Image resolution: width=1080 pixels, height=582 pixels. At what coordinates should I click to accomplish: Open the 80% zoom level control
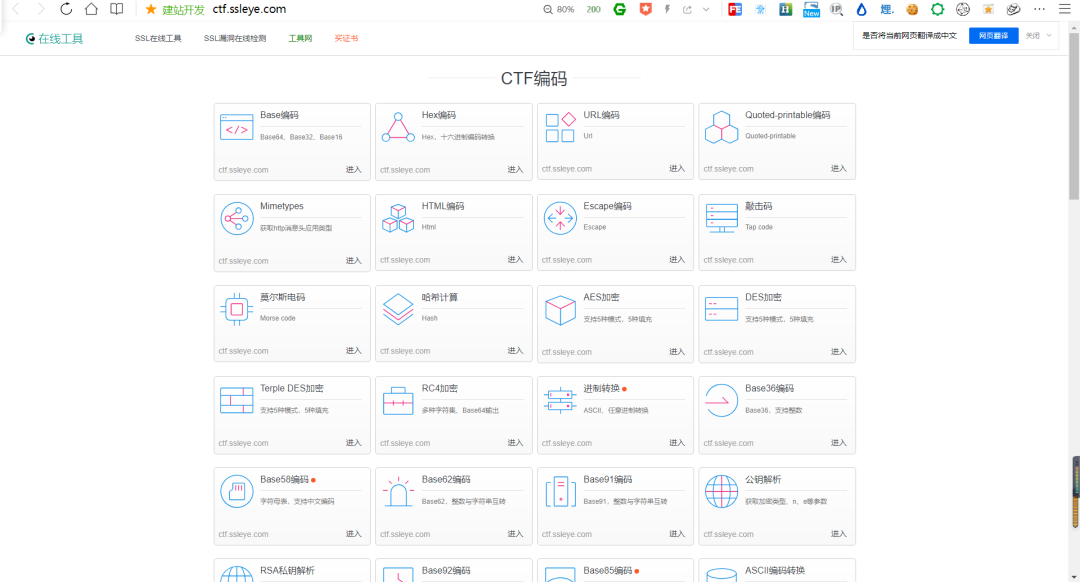pyautogui.click(x=559, y=10)
